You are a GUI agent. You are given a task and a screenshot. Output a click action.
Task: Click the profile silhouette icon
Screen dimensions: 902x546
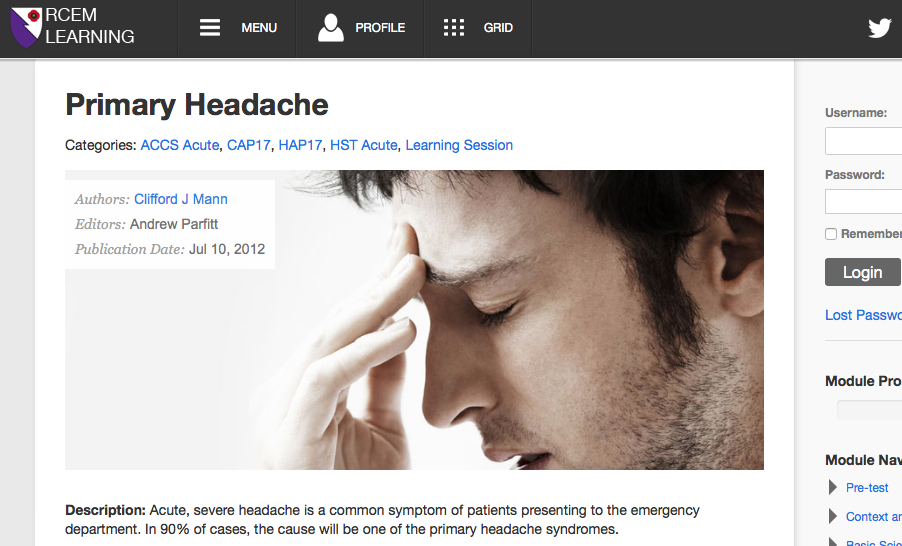point(331,28)
